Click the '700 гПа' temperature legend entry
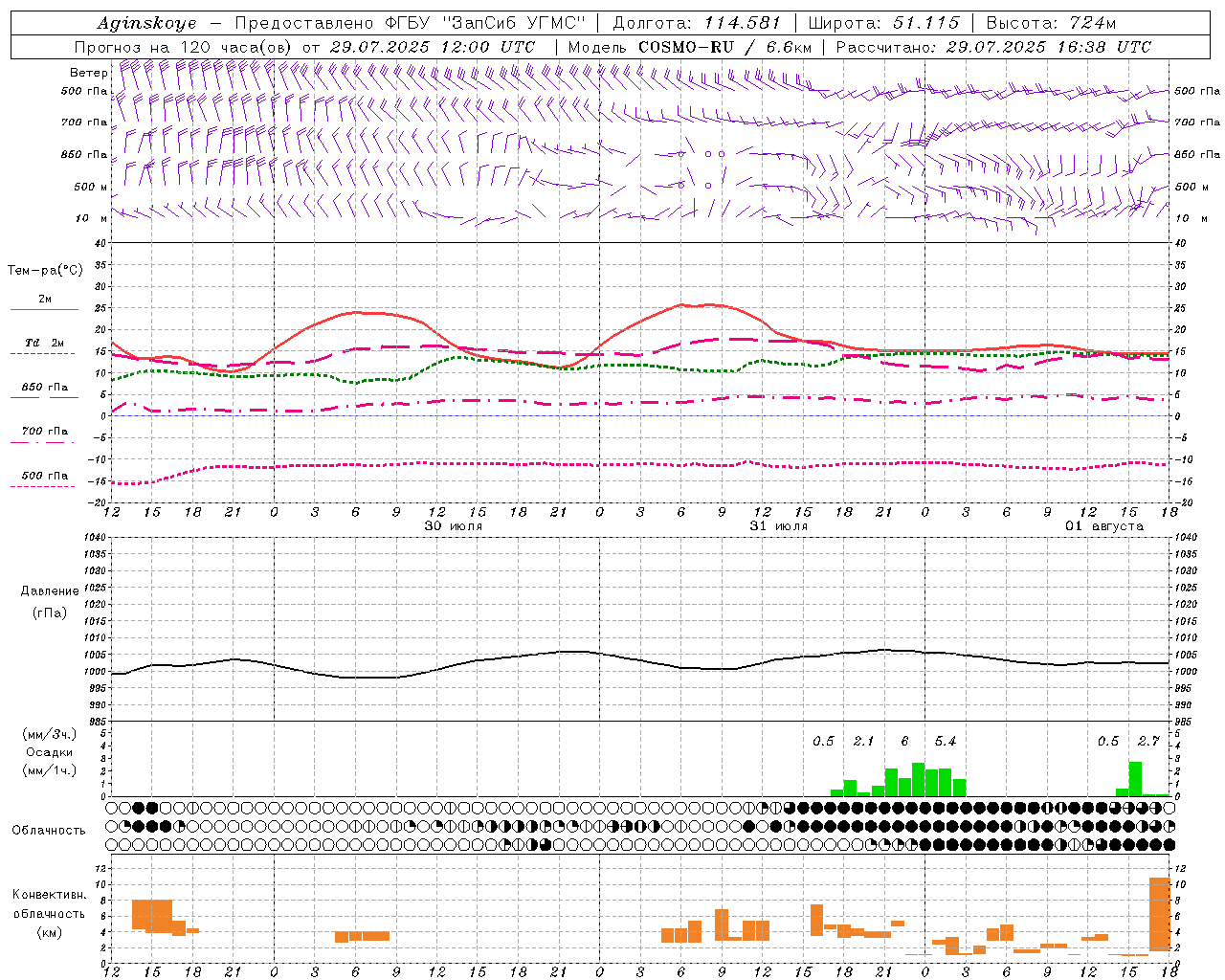 (x=45, y=431)
